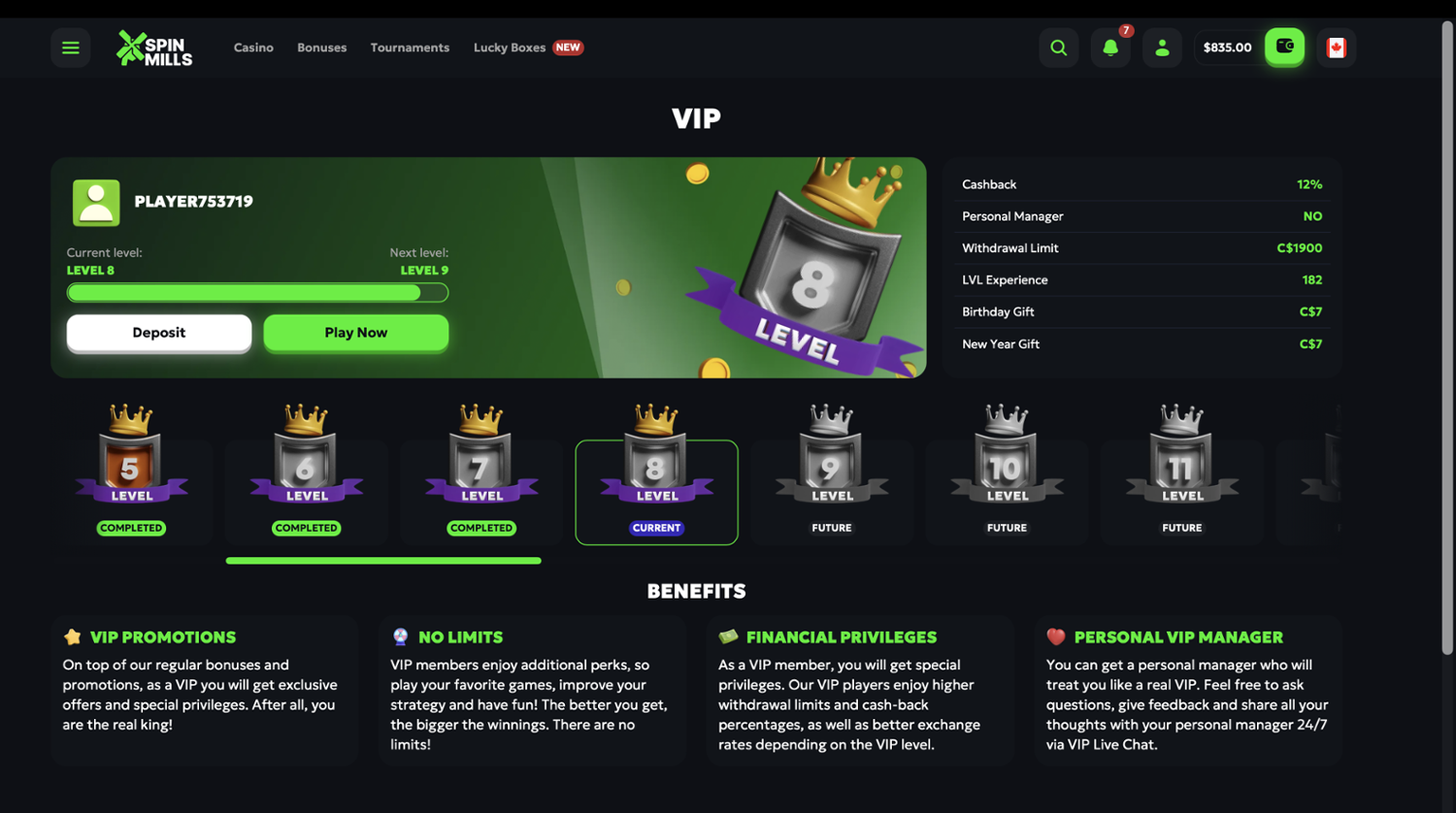The height and width of the screenshot is (813, 1456).
Task: Select the Level 9 future badge
Action: tap(832, 492)
